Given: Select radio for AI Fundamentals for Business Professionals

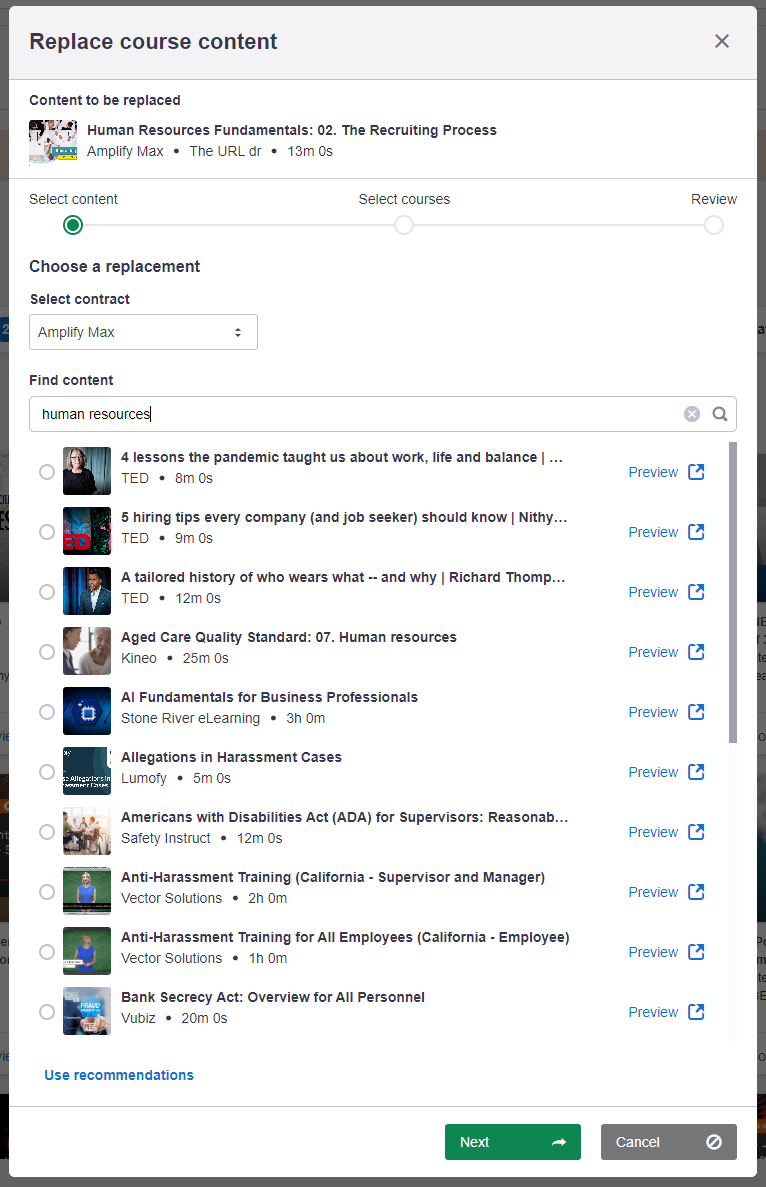Looking at the screenshot, I should click(x=47, y=712).
